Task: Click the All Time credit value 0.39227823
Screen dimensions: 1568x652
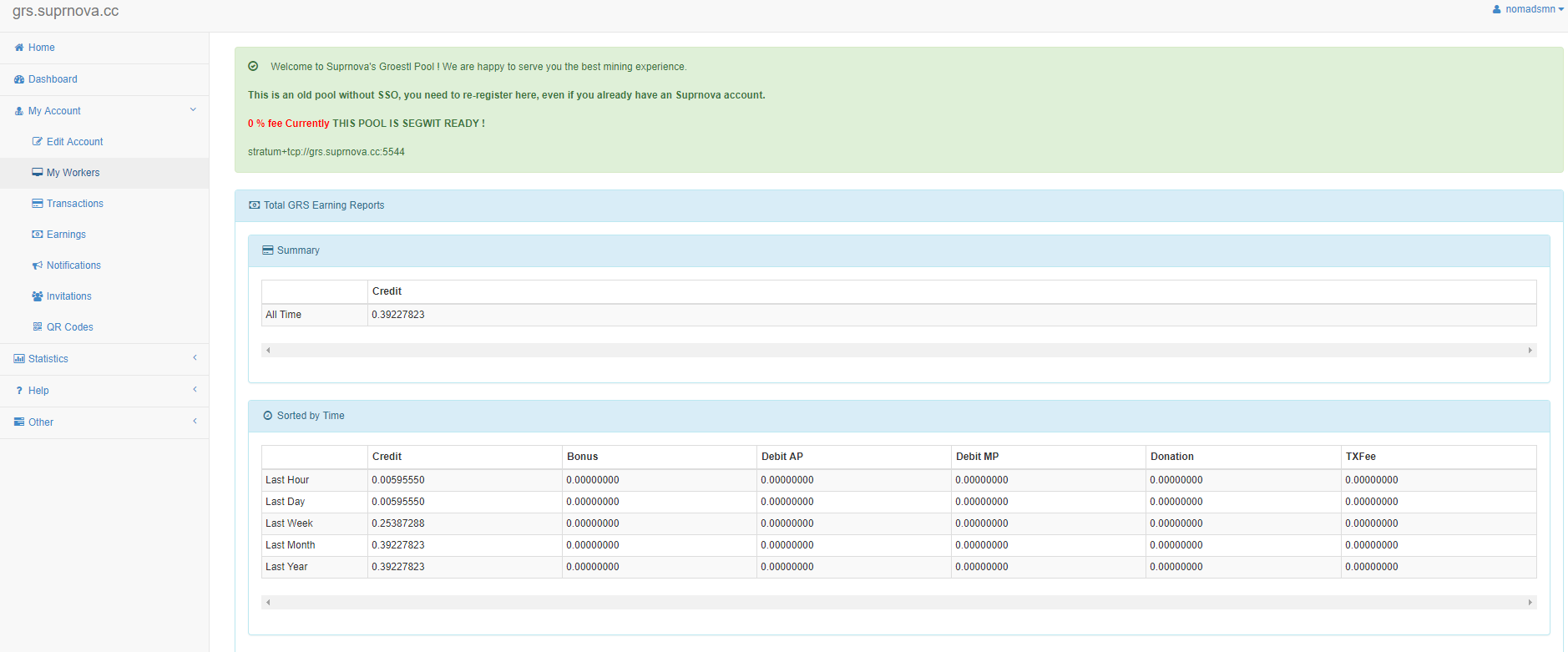Action: point(398,315)
